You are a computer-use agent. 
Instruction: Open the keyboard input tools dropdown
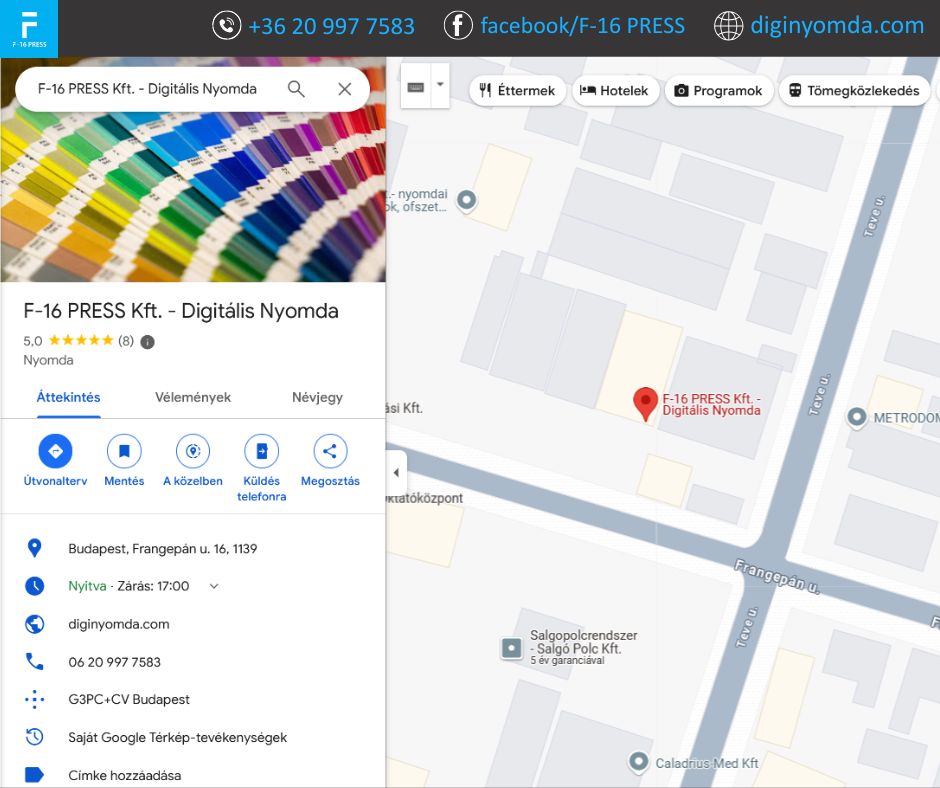[439, 86]
